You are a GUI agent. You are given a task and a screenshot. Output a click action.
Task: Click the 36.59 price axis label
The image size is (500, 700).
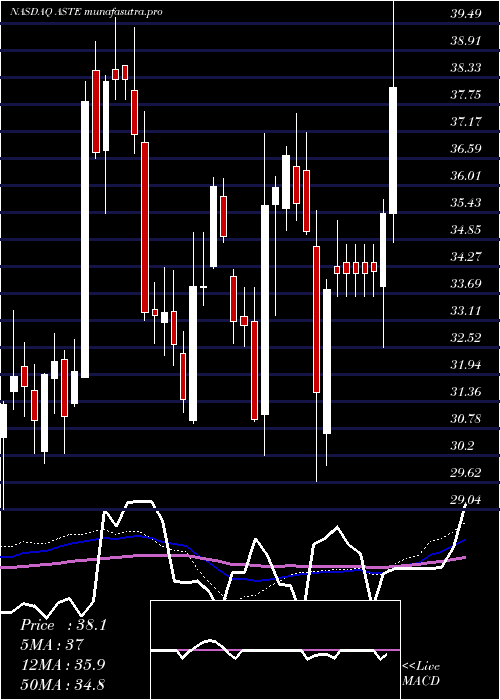466,149
